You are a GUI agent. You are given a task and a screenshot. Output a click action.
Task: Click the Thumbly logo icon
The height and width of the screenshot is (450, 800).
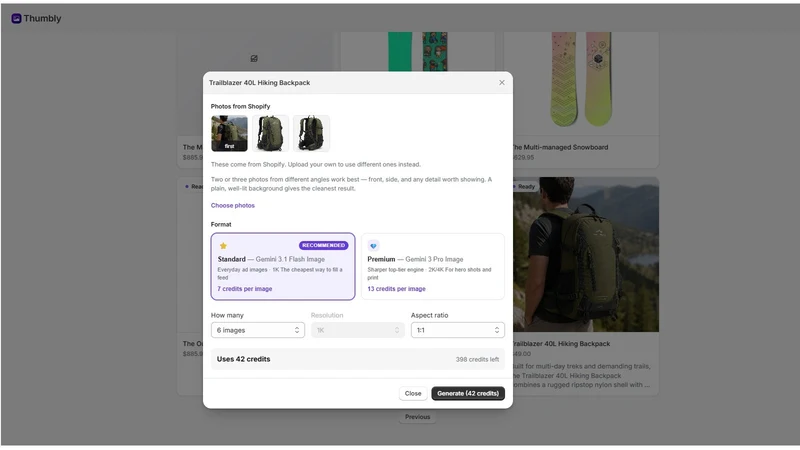click(x=16, y=18)
